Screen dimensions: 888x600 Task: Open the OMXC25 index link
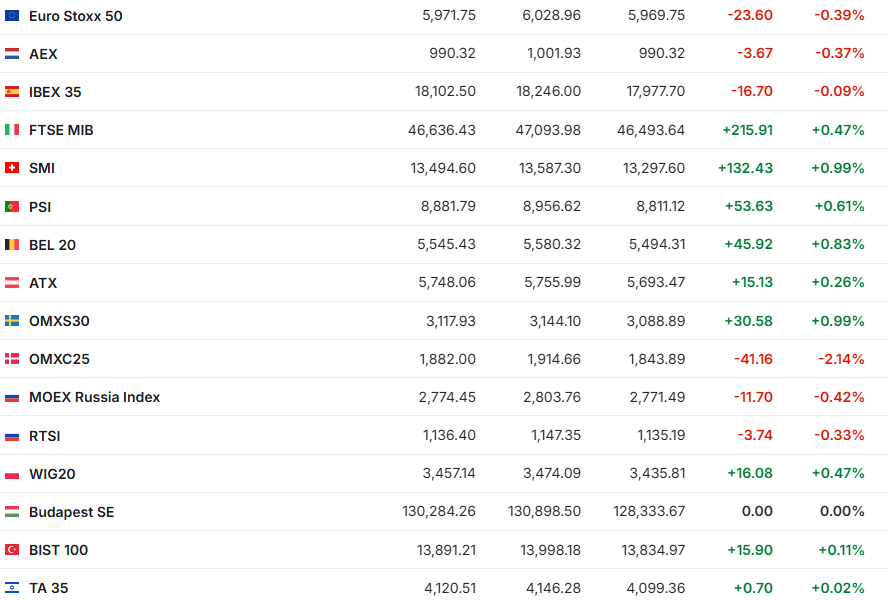59,359
